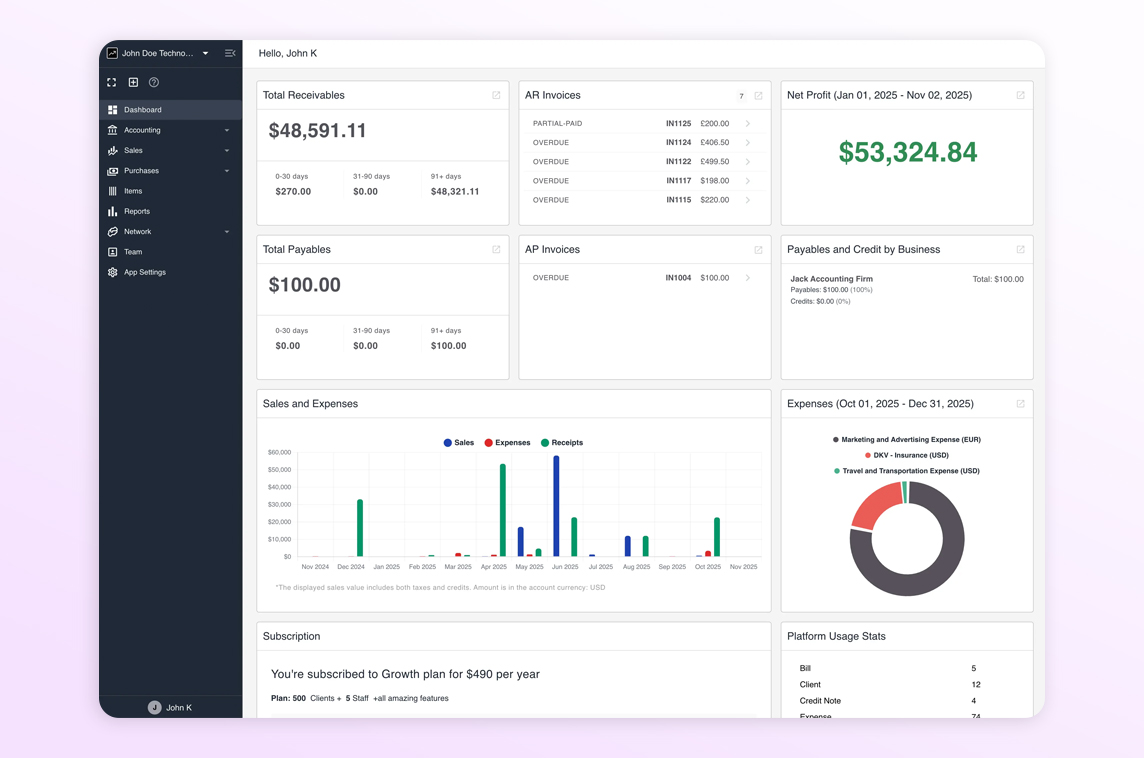Click the fullscreen icon in sidebar
The height and width of the screenshot is (758, 1144).
(112, 82)
